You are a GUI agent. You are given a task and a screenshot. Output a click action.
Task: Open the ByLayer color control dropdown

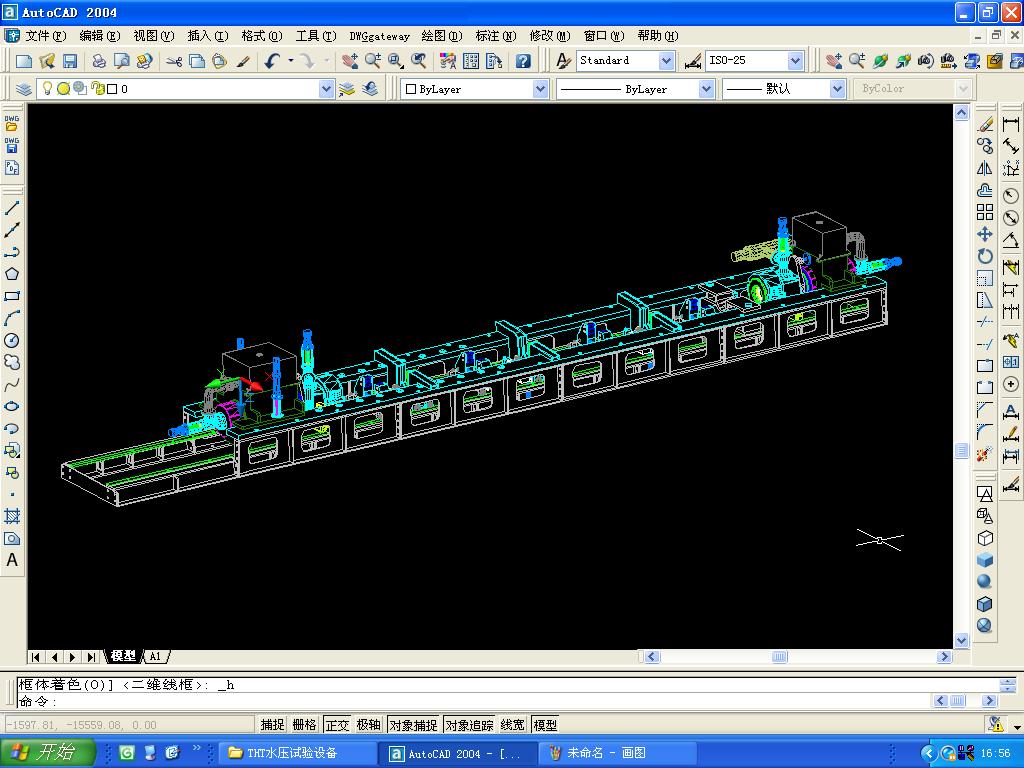(x=540, y=89)
